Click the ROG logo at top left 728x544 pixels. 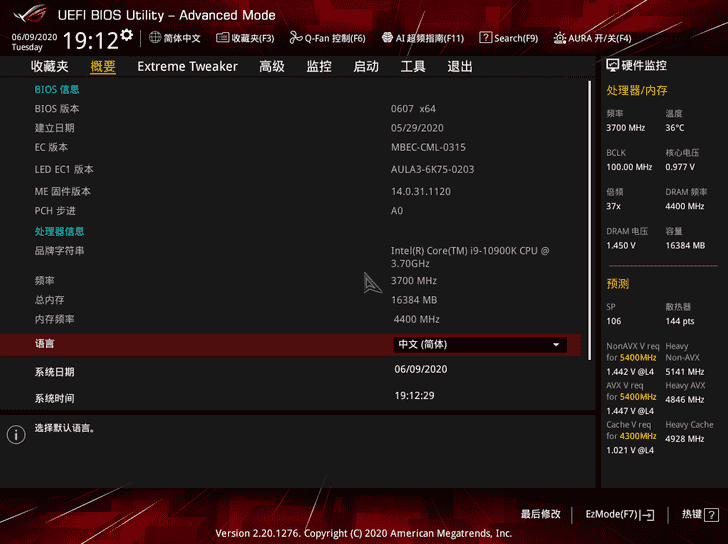click(31, 14)
